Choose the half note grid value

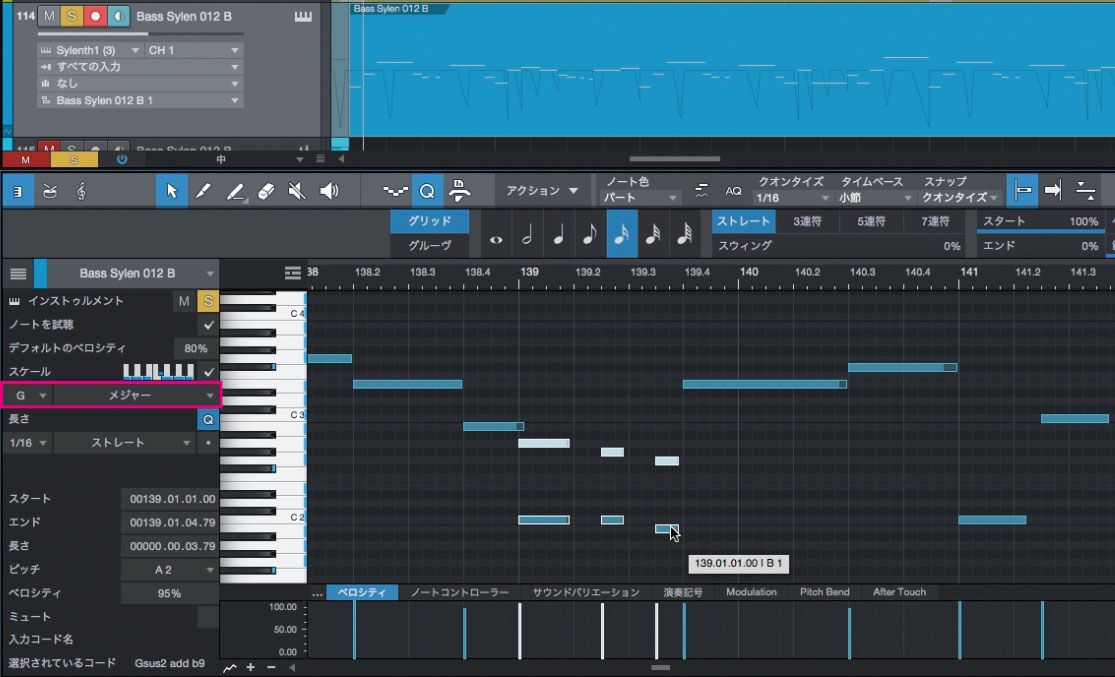(528, 234)
